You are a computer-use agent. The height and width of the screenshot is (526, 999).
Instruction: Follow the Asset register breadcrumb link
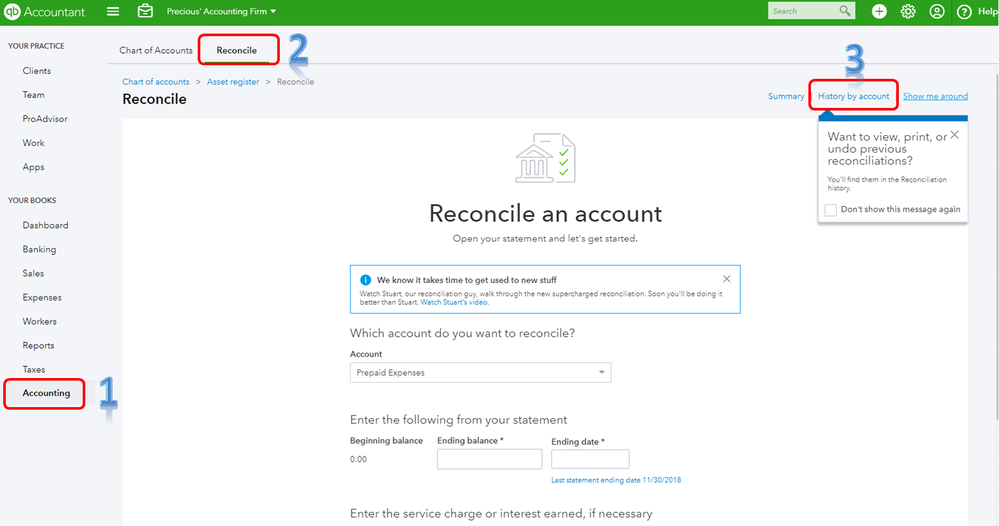coord(233,82)
